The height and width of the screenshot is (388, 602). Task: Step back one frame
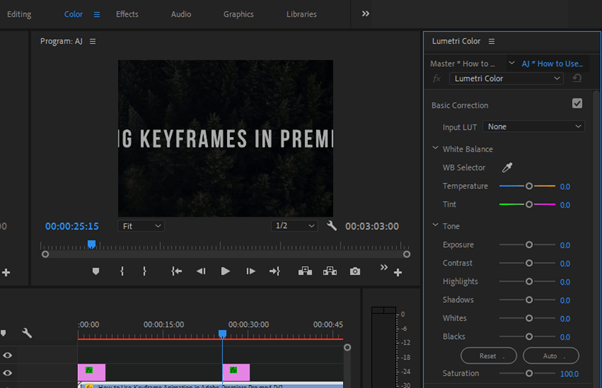point(201,271)
